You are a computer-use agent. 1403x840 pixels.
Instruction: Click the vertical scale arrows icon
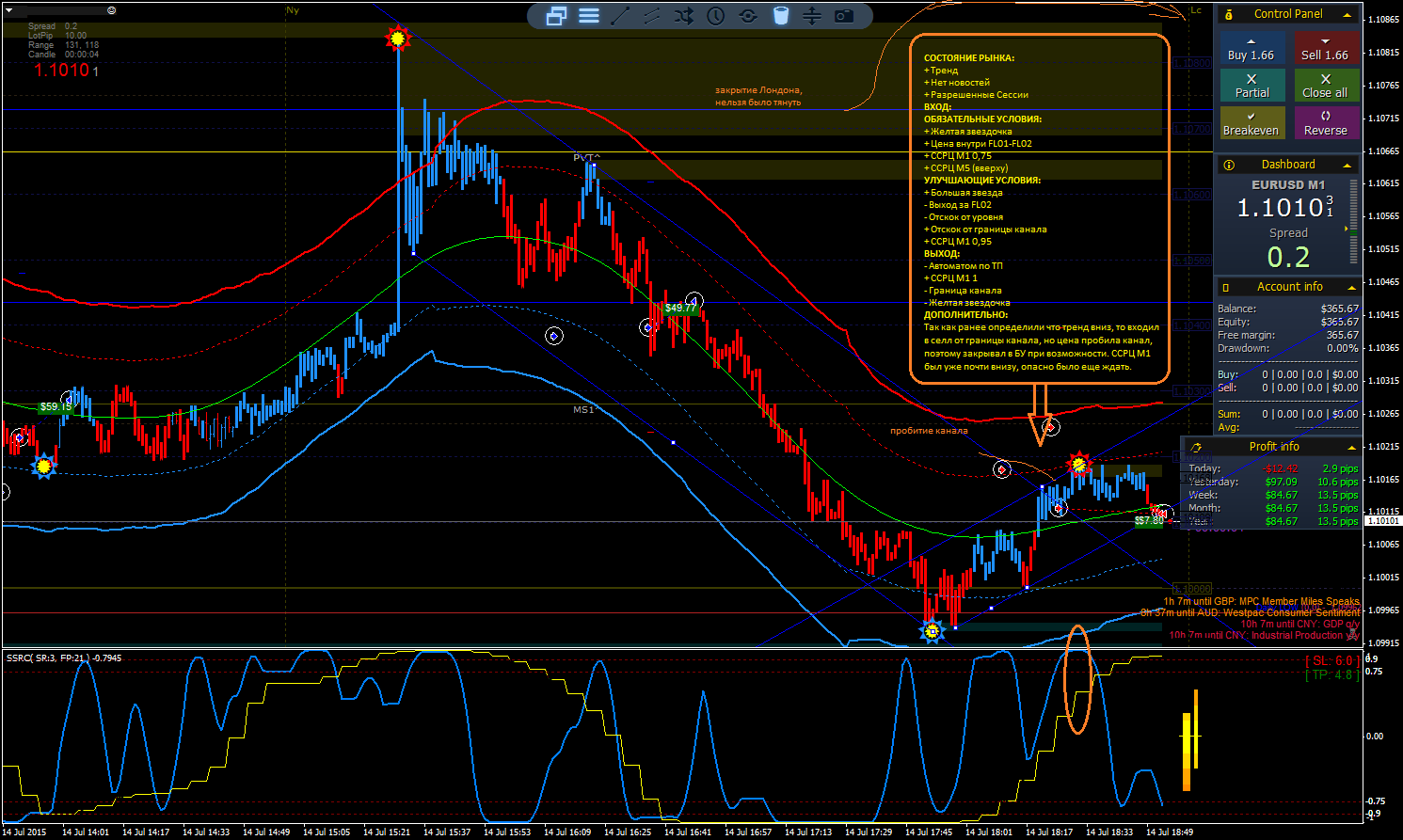pyautogui.click(x=812, y=15)
